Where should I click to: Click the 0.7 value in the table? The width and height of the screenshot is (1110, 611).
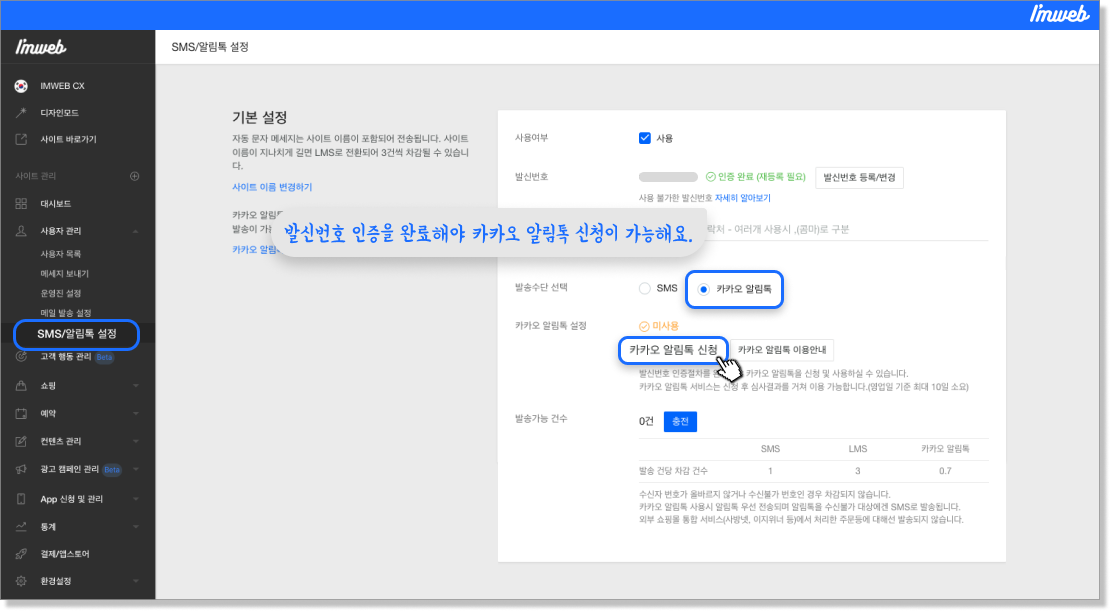click(945, 471)
